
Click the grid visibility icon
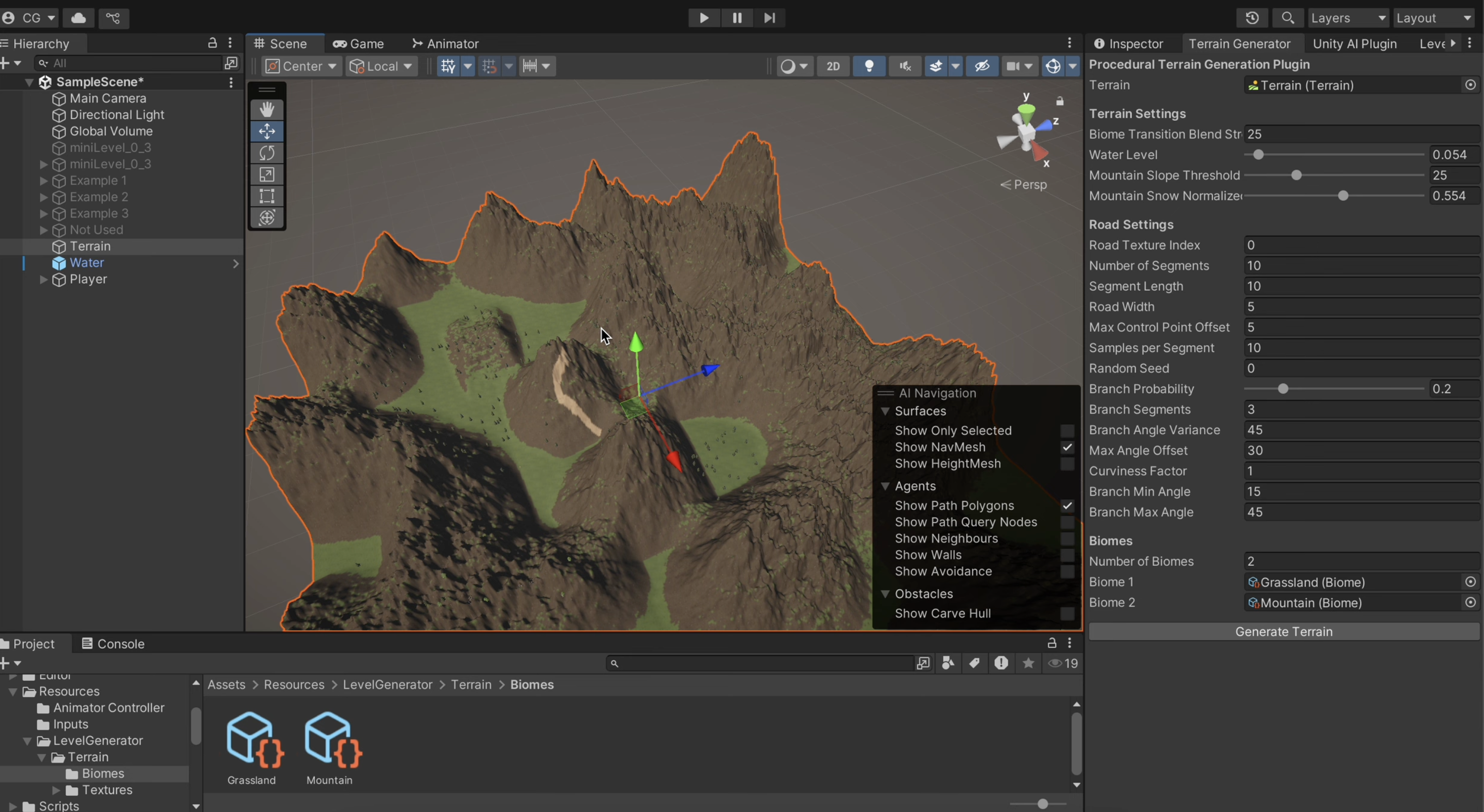pyautogui.click(x=448, y=66)
